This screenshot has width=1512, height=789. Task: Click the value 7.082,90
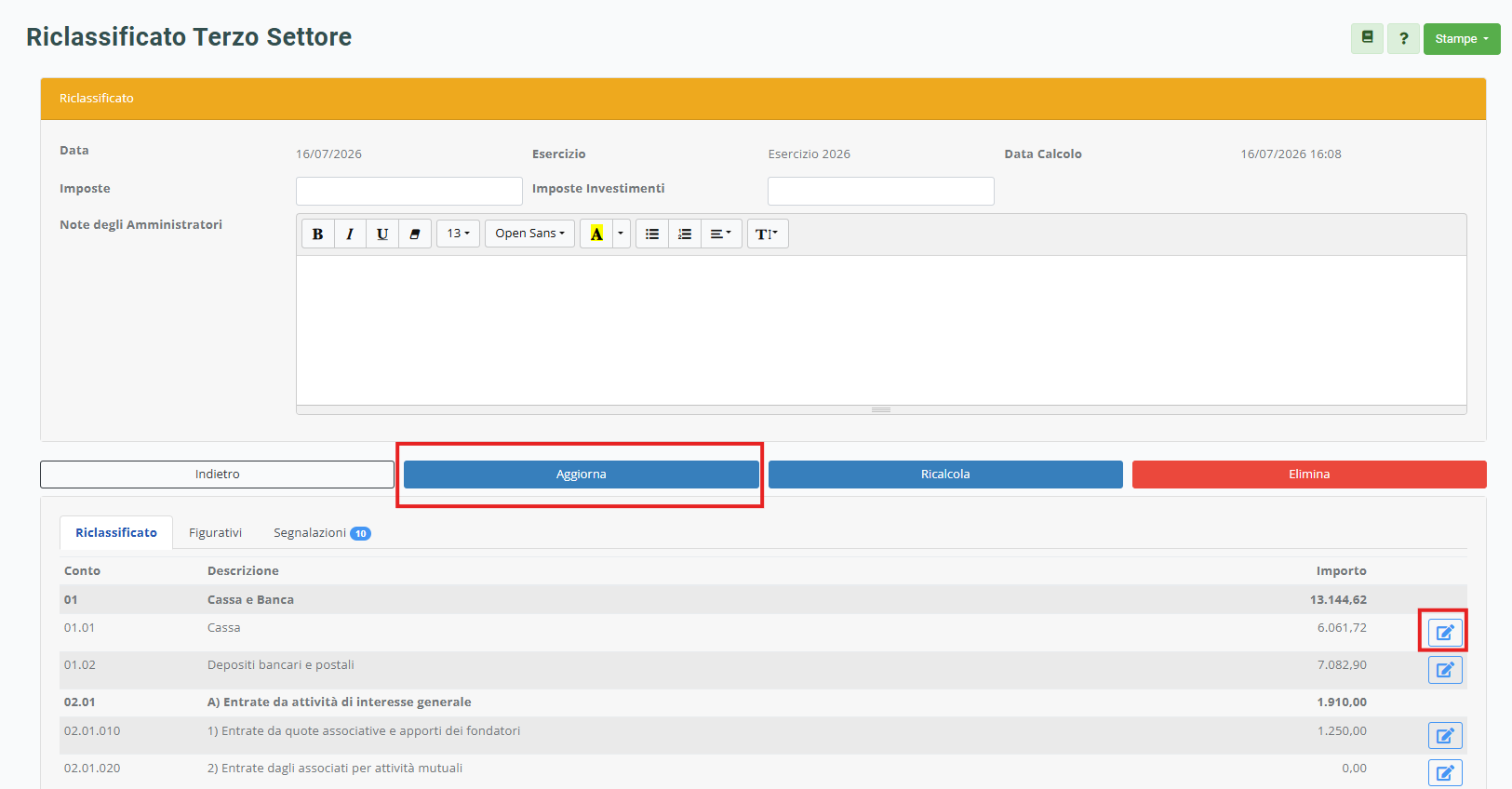tap(1342, 665)
